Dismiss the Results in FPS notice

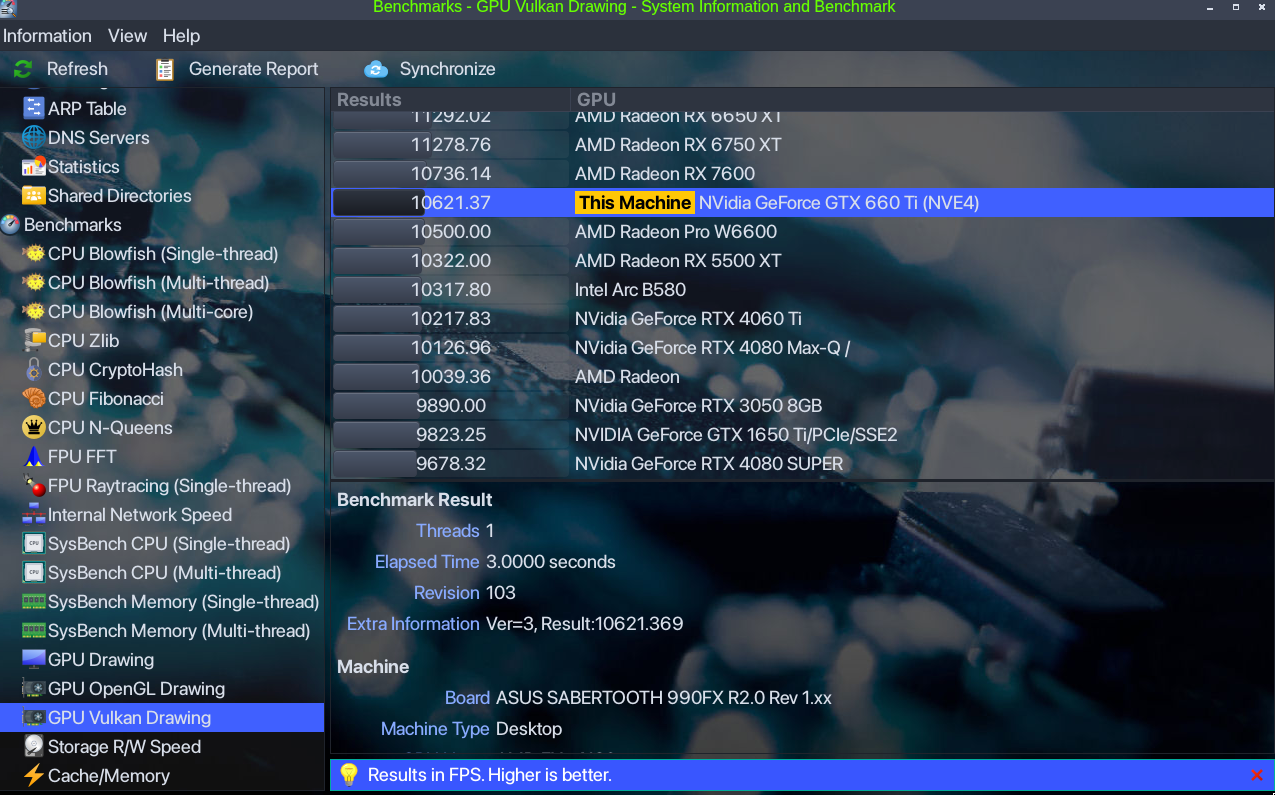pyautogui.click(x=1257, y=775)
